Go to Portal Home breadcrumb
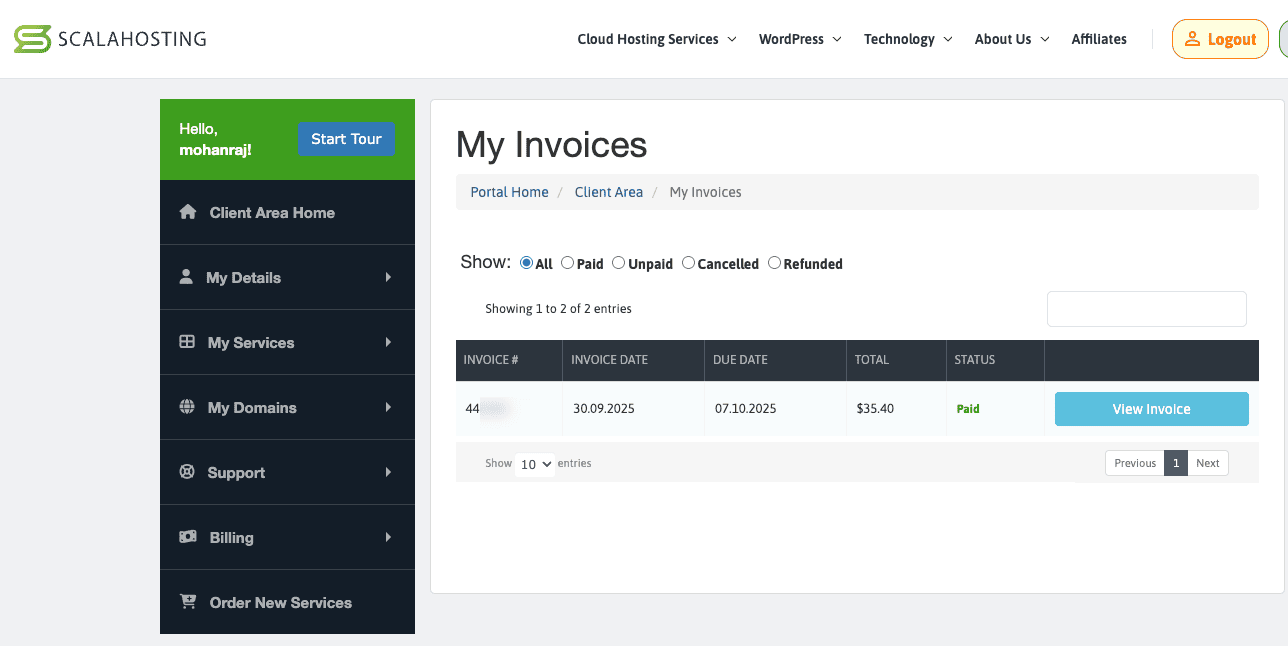Viewport: 1288px width, 646px height. (x=509, y=192)
